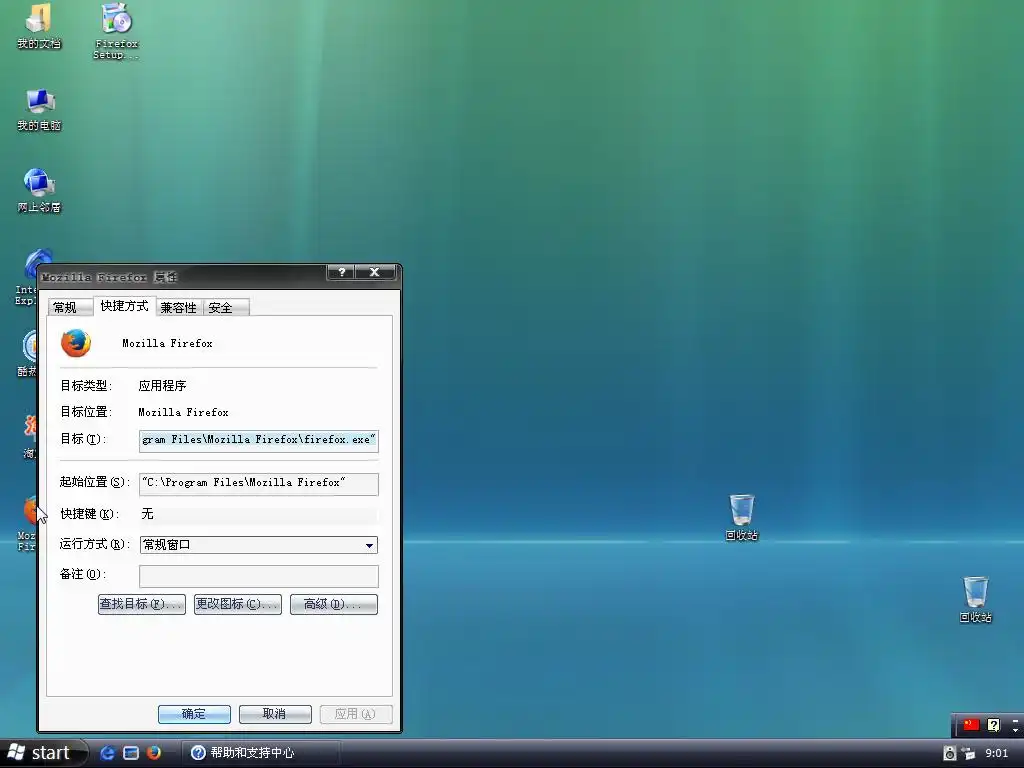This screenshot has height=768, width=1024.
Task: Click the Firefox logo in the properties dialog
Action: click(76, 343)
